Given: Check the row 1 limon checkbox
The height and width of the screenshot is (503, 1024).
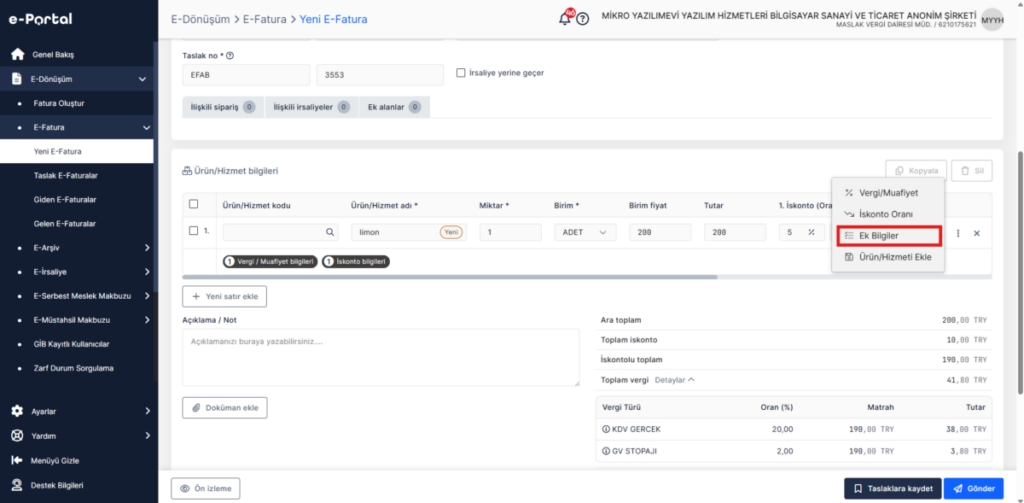Looking at the screenshot, I should (193, 231).
